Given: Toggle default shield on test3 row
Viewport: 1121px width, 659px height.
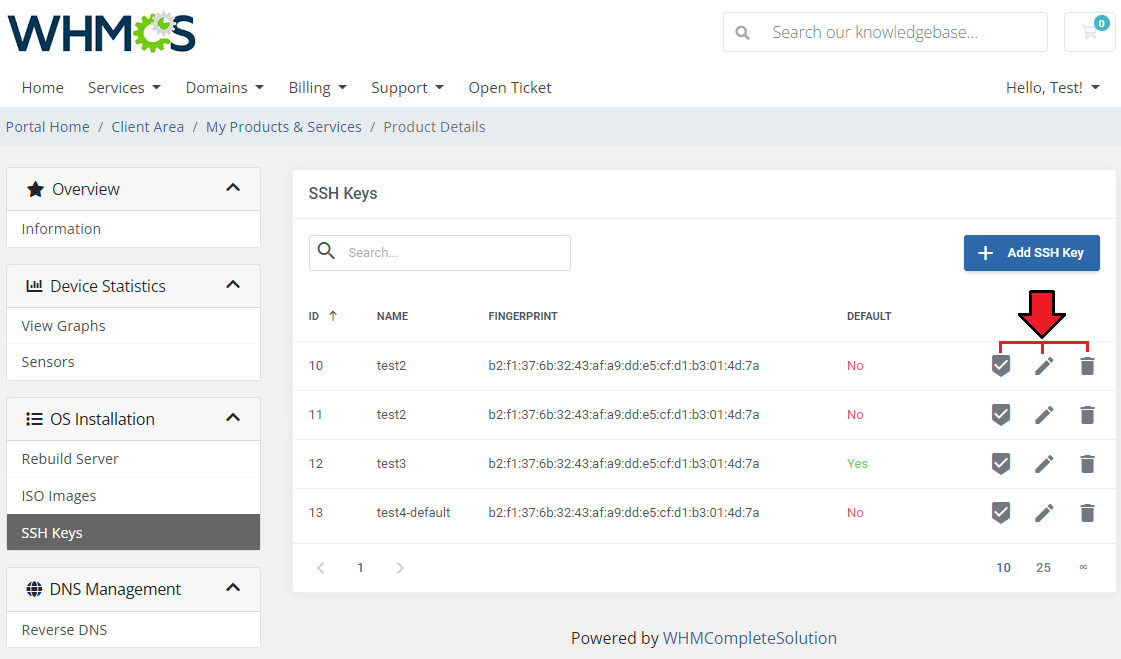Looking at the screenshot, I should pyautogui.click(x=1000, y=464).
